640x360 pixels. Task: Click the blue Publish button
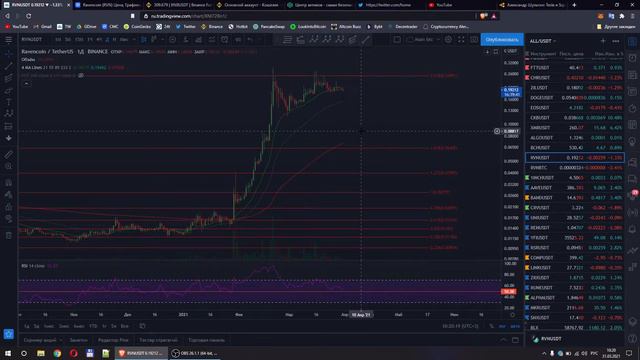(x=502, y=40)
